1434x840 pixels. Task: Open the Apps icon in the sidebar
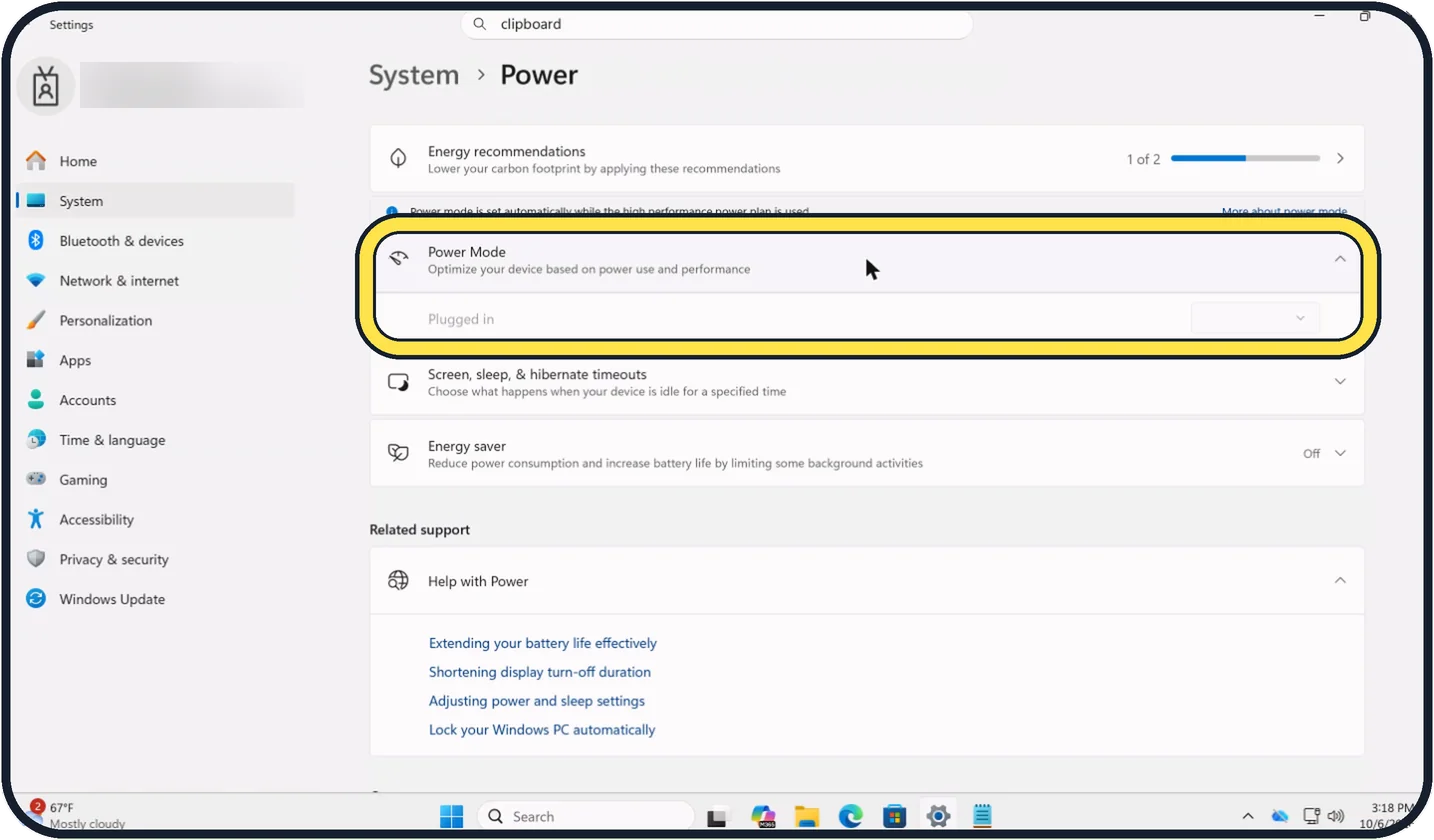pyautogui.click(x=36, y=360)
